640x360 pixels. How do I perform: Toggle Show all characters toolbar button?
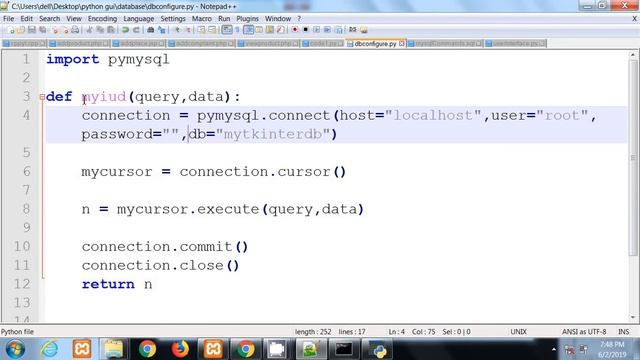237,30
